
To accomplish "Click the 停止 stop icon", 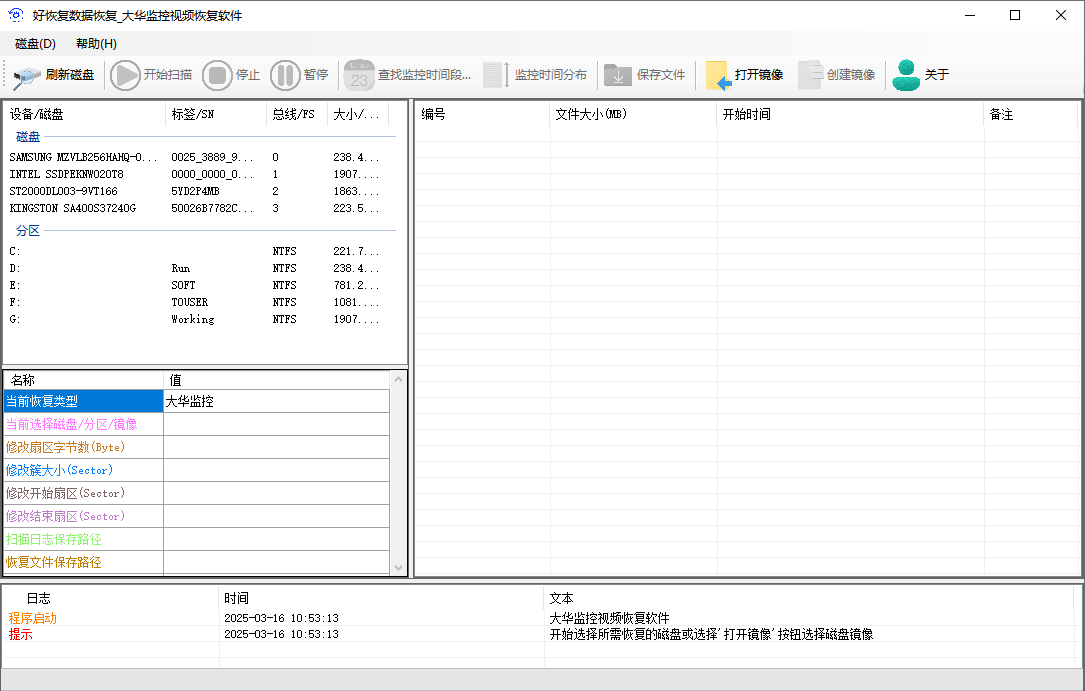I will 217,75.
